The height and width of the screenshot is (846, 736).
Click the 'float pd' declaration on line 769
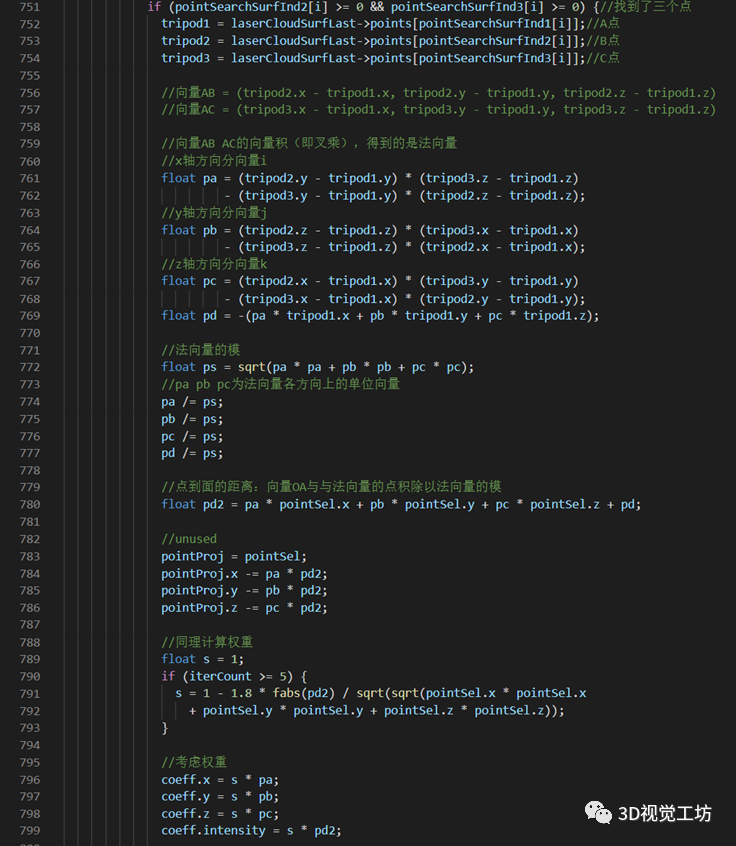pyautogui.click(x=189, y=316)
